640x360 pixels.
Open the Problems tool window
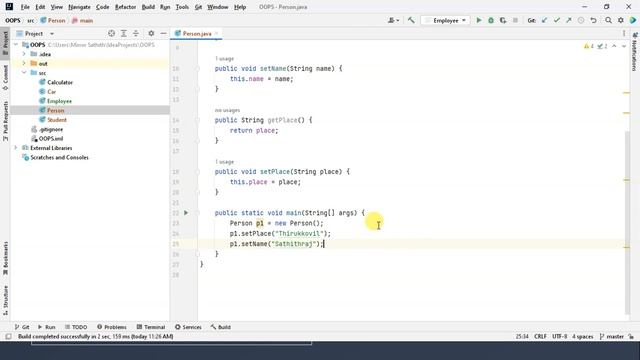111,327
